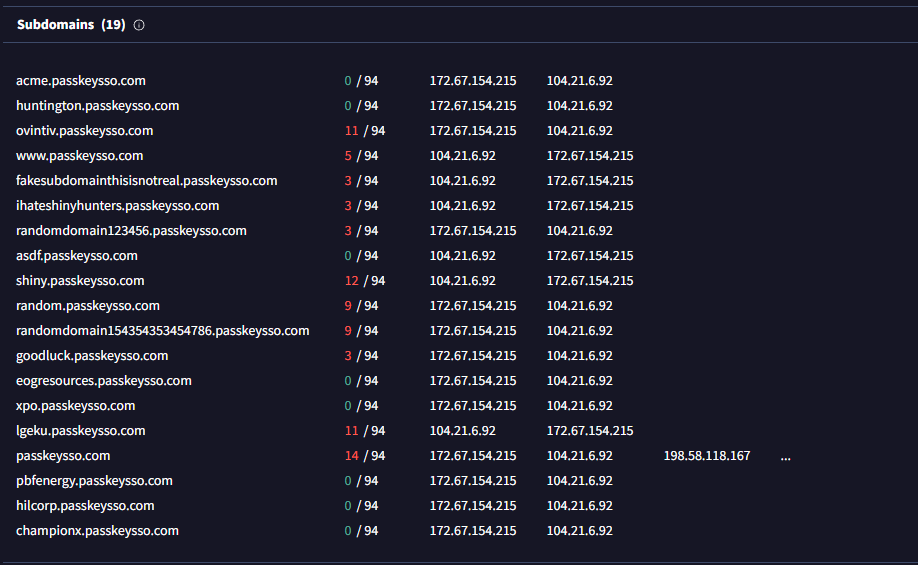This screenshot has width=918, height=565.
Task: Click the 0 / 94 score for championx
Action: pyautogui.click(x=361, y=531)
